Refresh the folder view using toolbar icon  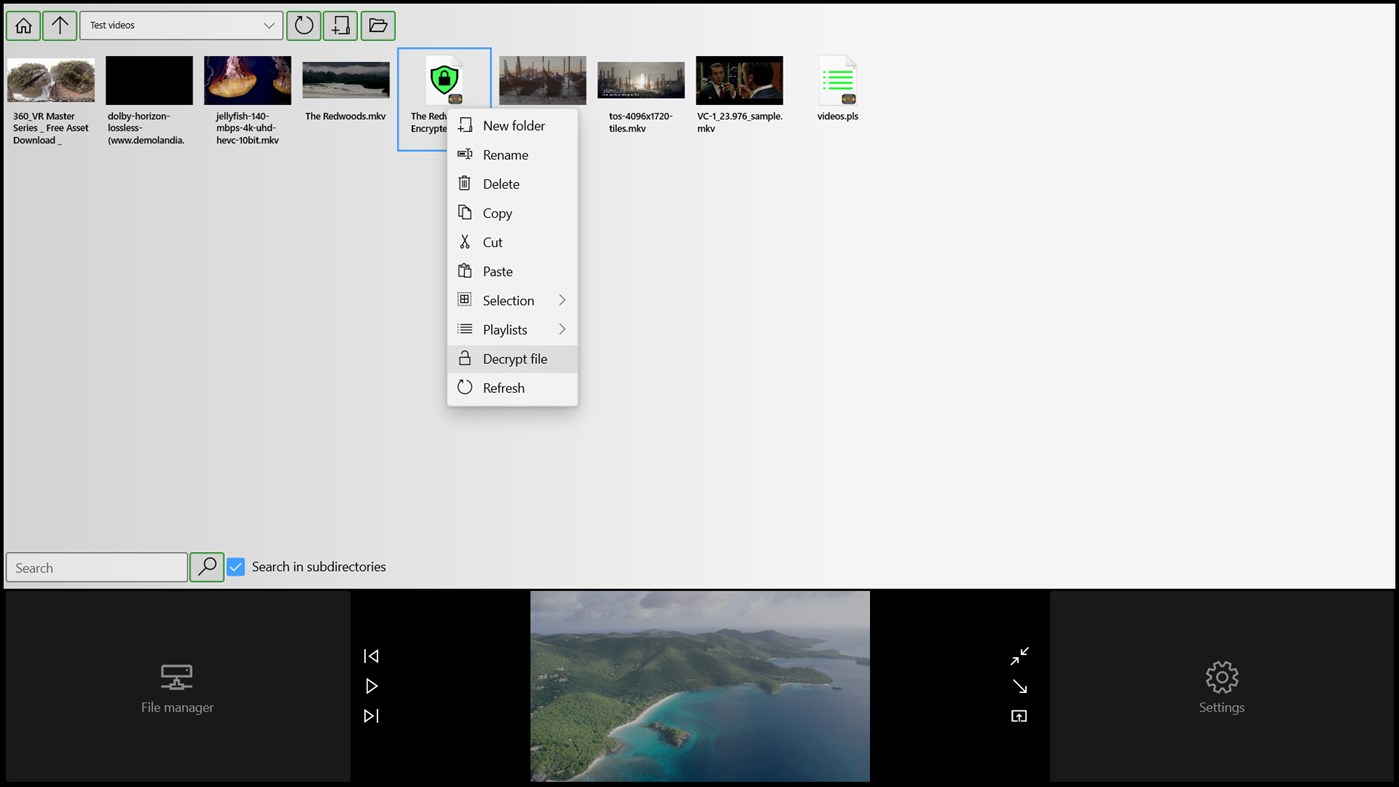coord(303,25)
